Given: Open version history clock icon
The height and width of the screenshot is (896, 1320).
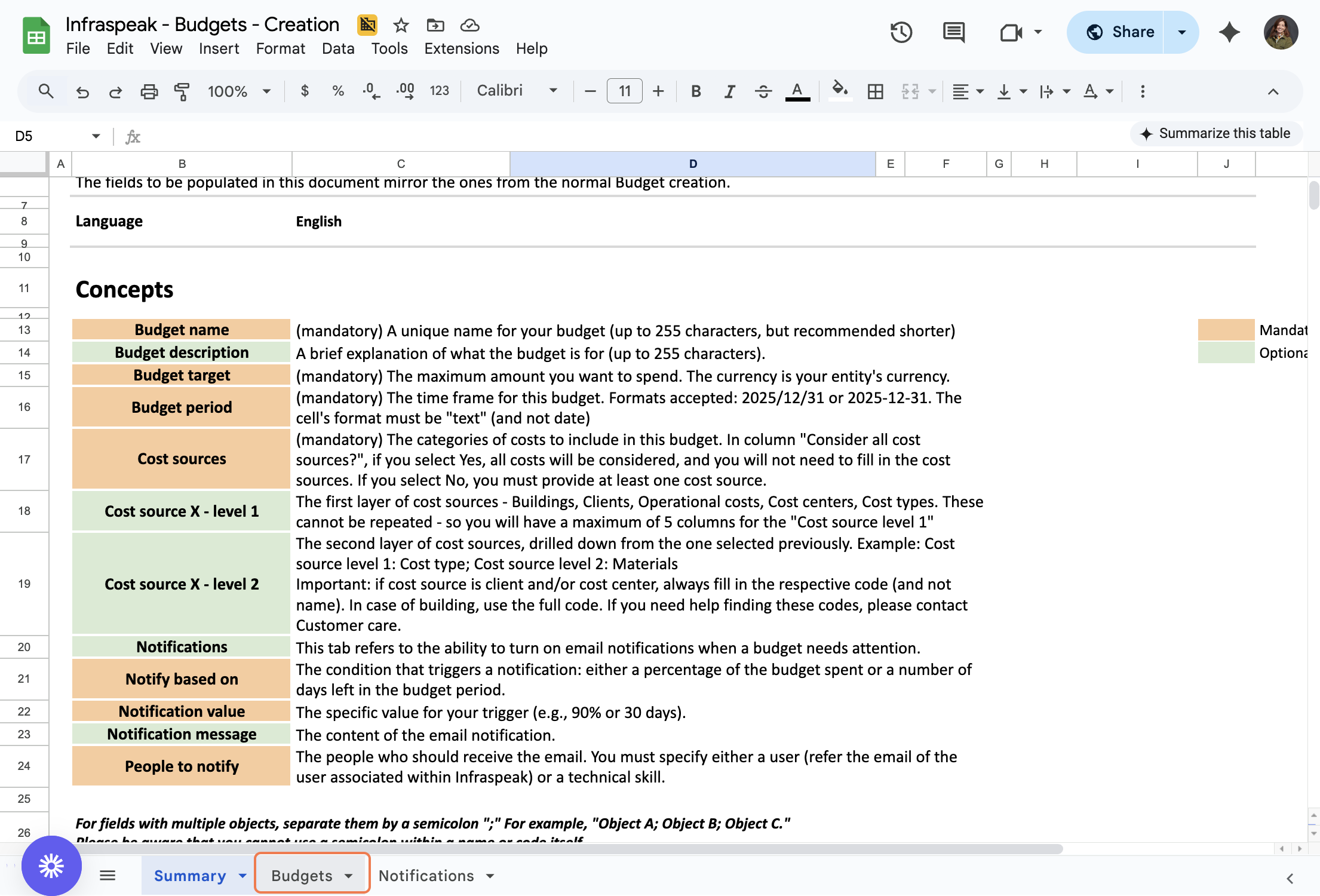Looking at the screenshot, I should pyautogui.click(x=901, y=32).
